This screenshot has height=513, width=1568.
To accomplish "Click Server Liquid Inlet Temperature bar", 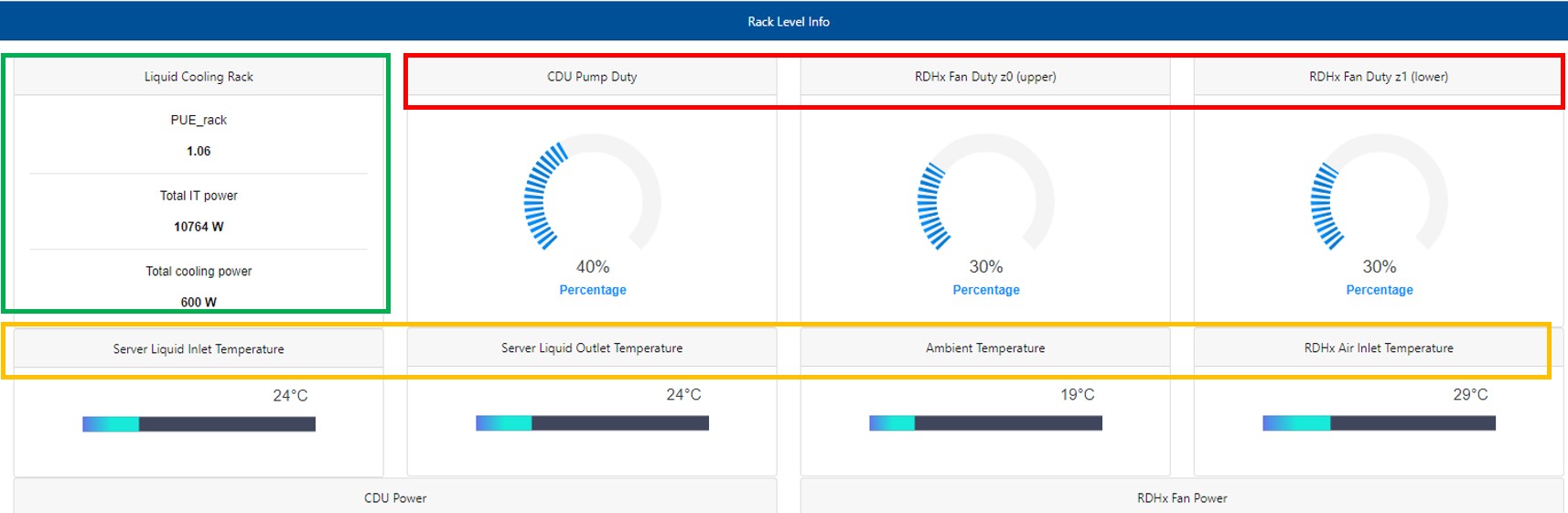I will click(x=199, y=424).
